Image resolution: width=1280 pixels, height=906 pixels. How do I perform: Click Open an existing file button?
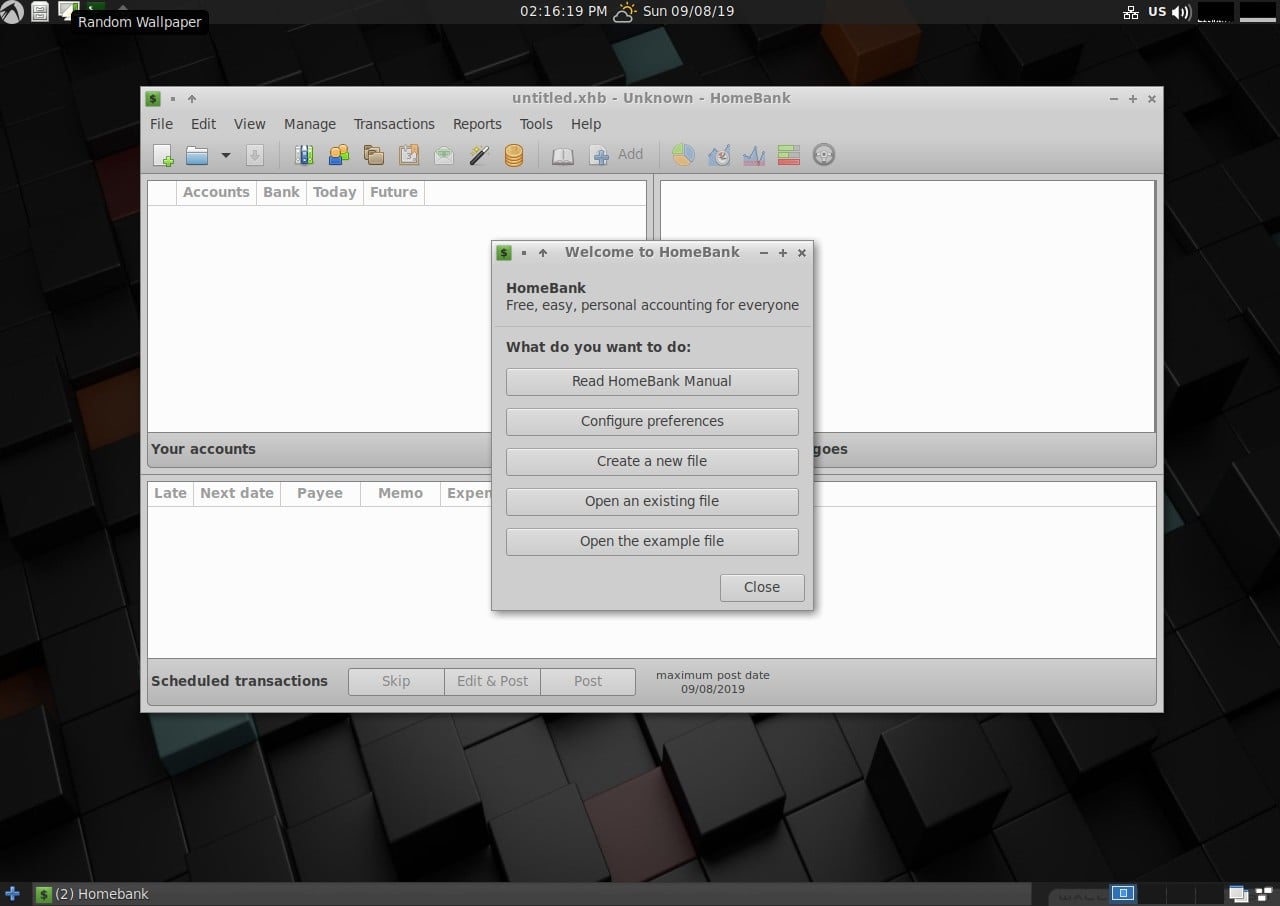pos(652,501)
